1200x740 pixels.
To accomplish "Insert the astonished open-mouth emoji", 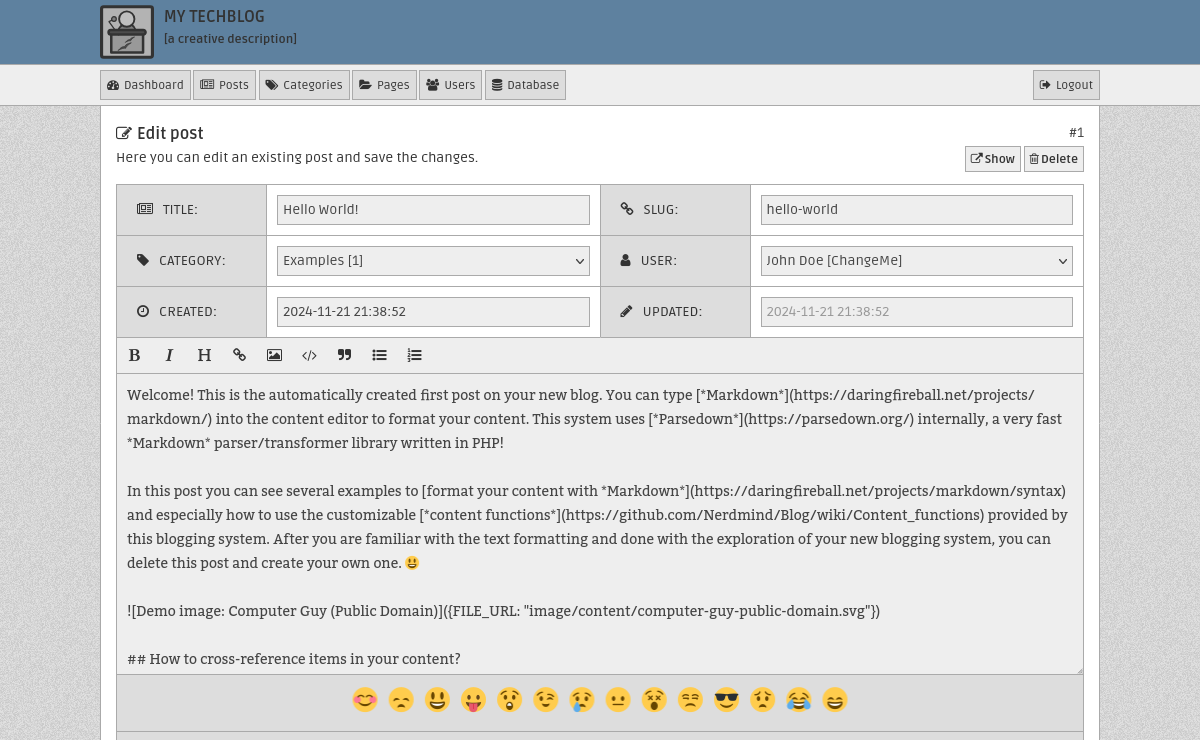I will (509, 700).
